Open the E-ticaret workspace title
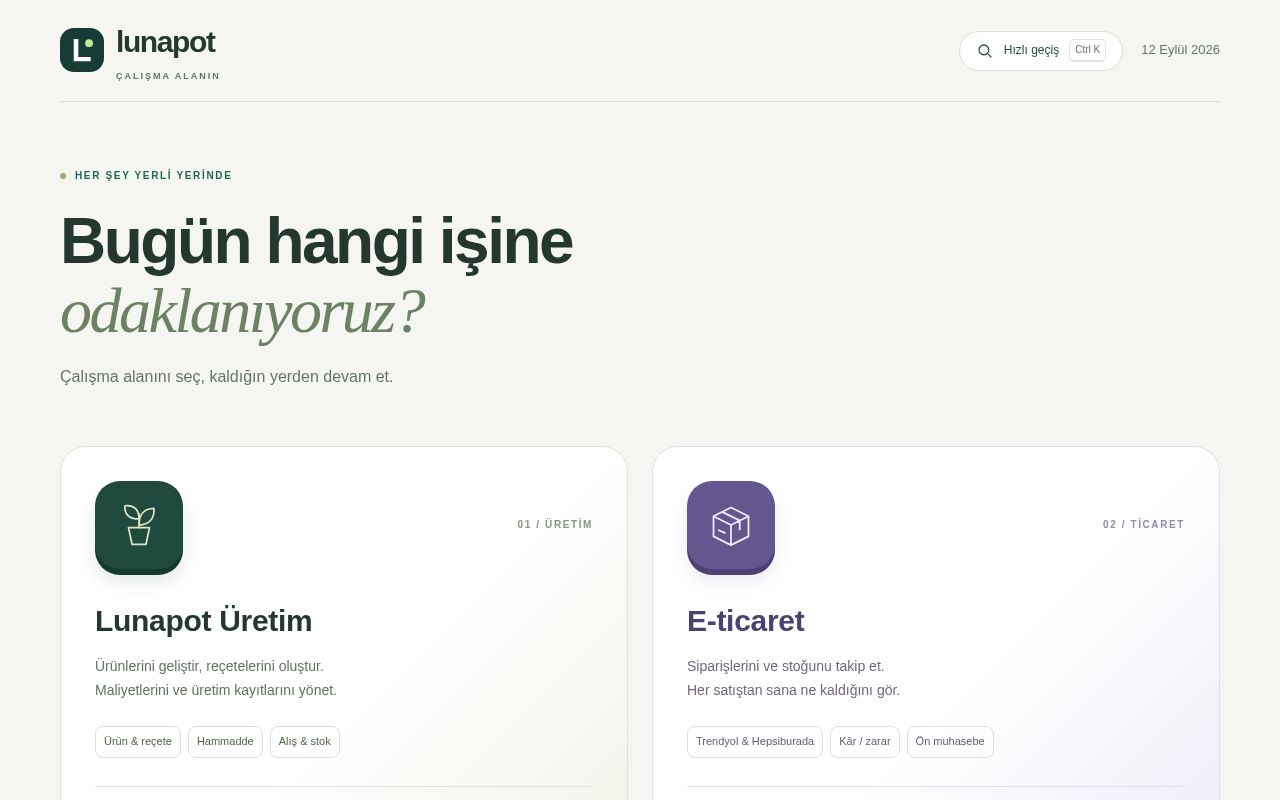1280x800 pixels. pyautogui.click(x=746, y=621)
